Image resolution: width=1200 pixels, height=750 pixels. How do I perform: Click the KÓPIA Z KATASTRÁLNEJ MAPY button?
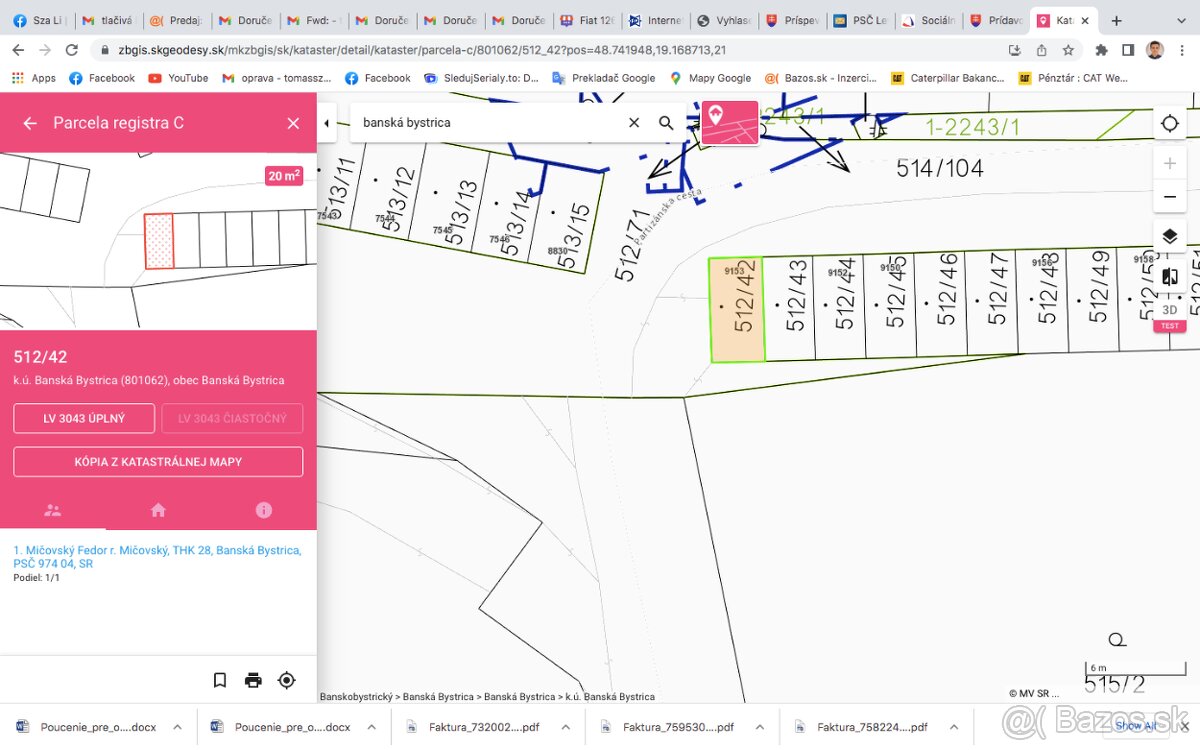[158, 462]
